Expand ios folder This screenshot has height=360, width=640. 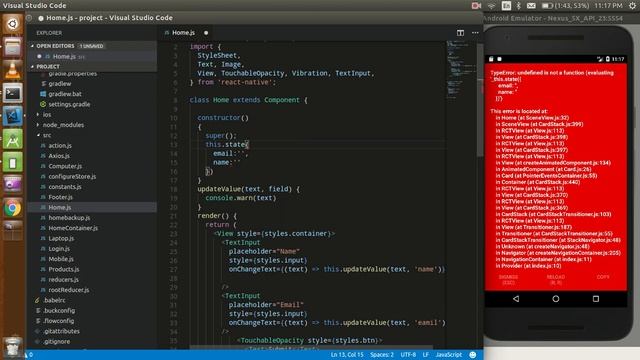click(47, 115)
